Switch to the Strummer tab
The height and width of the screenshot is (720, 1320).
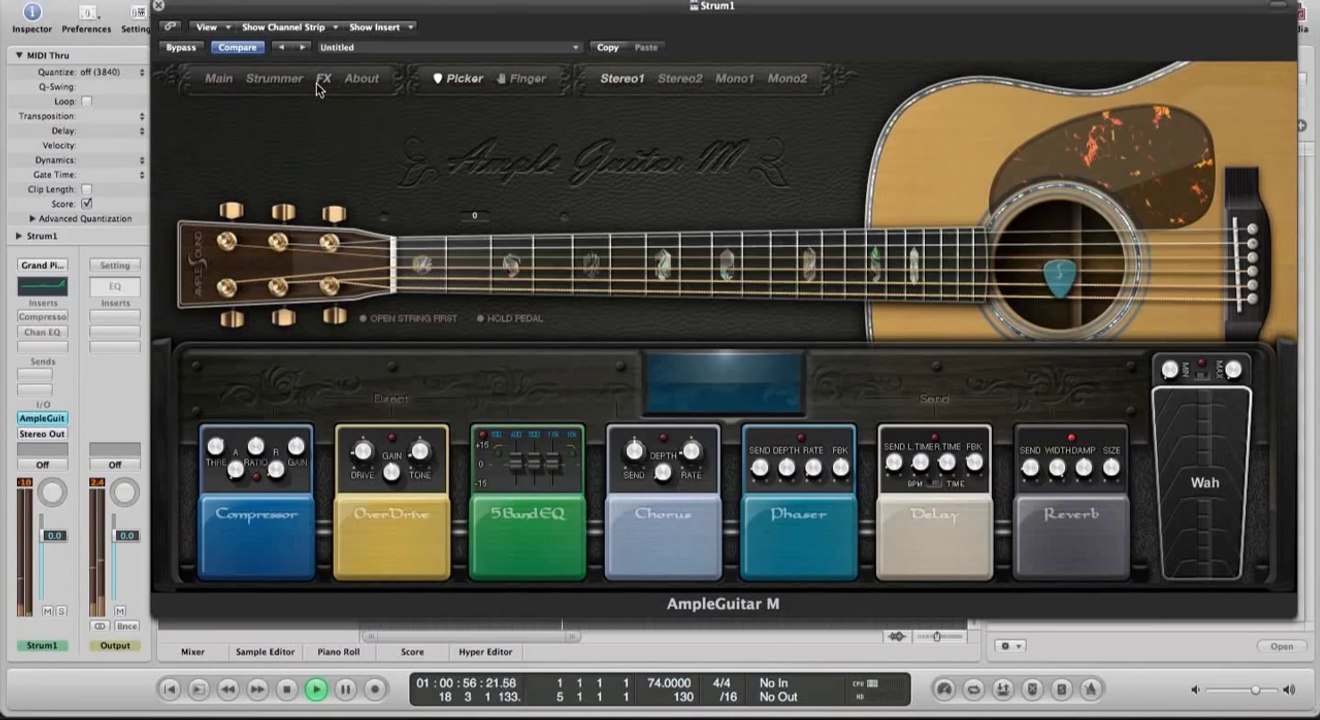274,78
